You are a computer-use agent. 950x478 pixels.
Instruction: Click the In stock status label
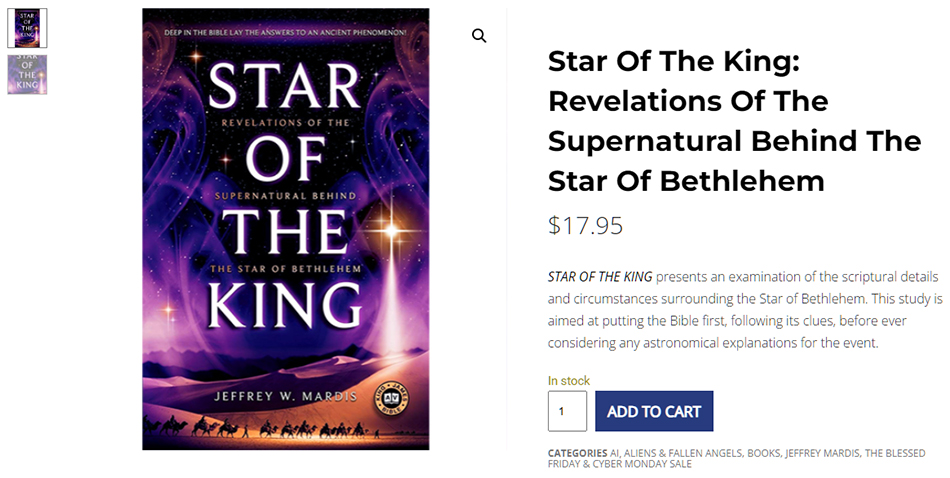(x=569, y=381)
